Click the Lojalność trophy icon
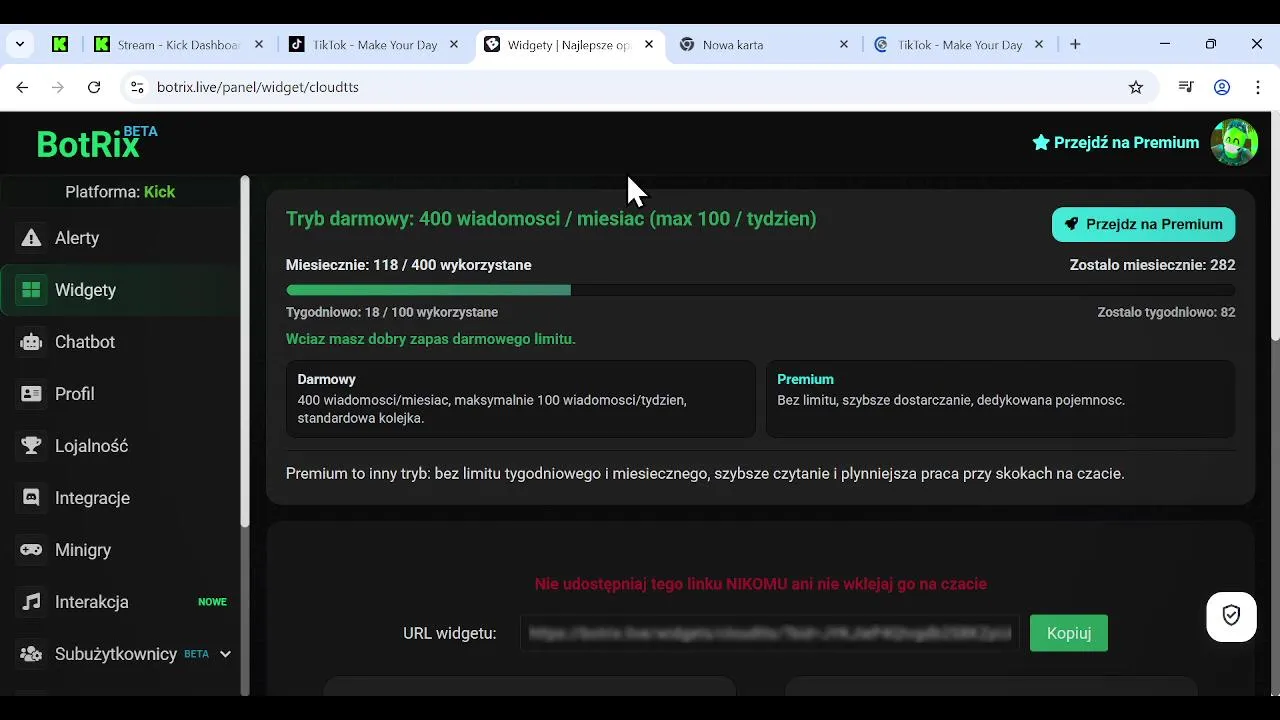The width and height of the screenshot is (1280, 720). [x=31, y=446]
